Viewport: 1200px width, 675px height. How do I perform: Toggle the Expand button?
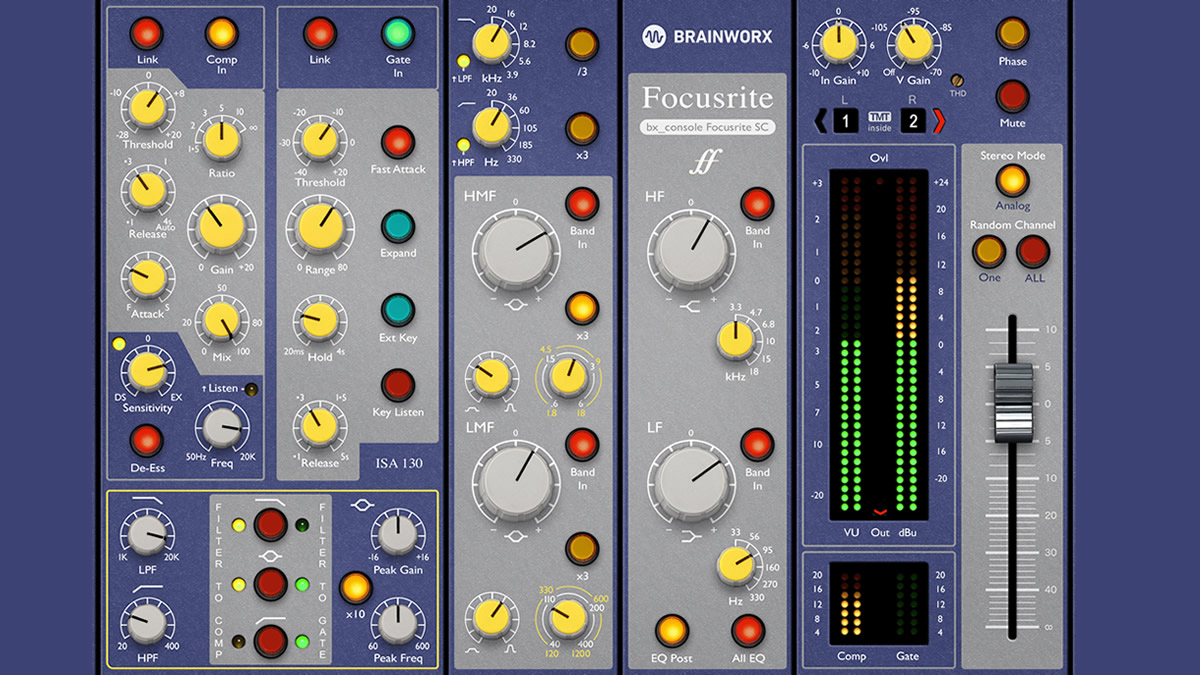click(x=398, y=226)
